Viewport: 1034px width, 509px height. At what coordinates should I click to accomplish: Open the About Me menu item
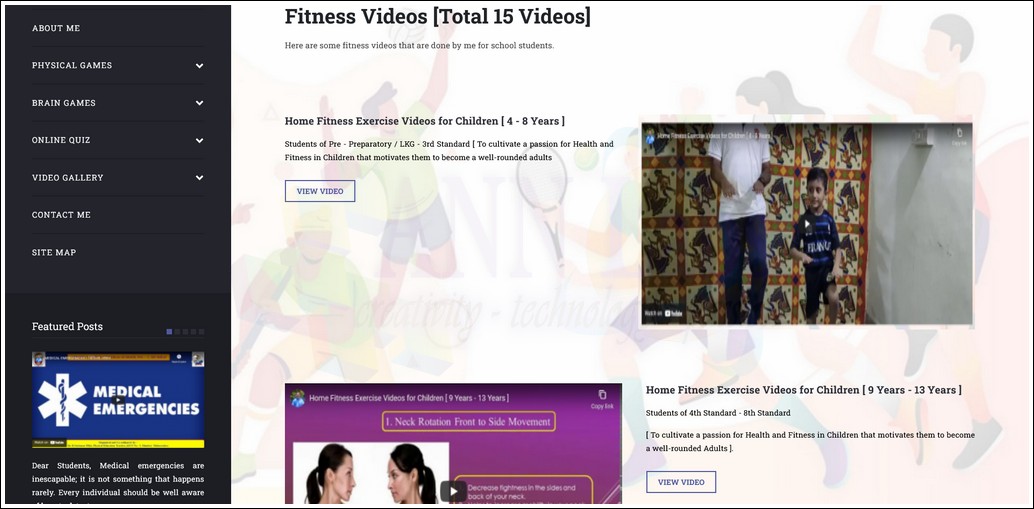point(56,28)
